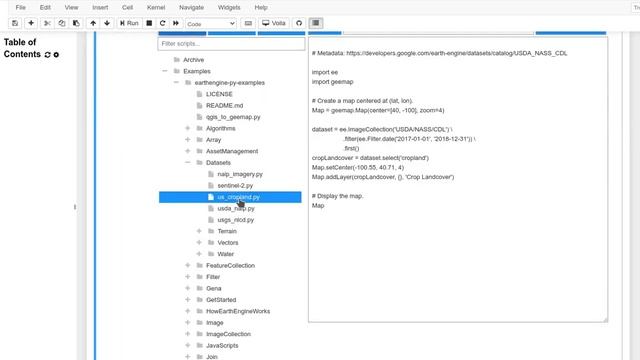Expand the JavaScripts folder
The width and height of the screenshot is (640, 360).
[188, 345]
